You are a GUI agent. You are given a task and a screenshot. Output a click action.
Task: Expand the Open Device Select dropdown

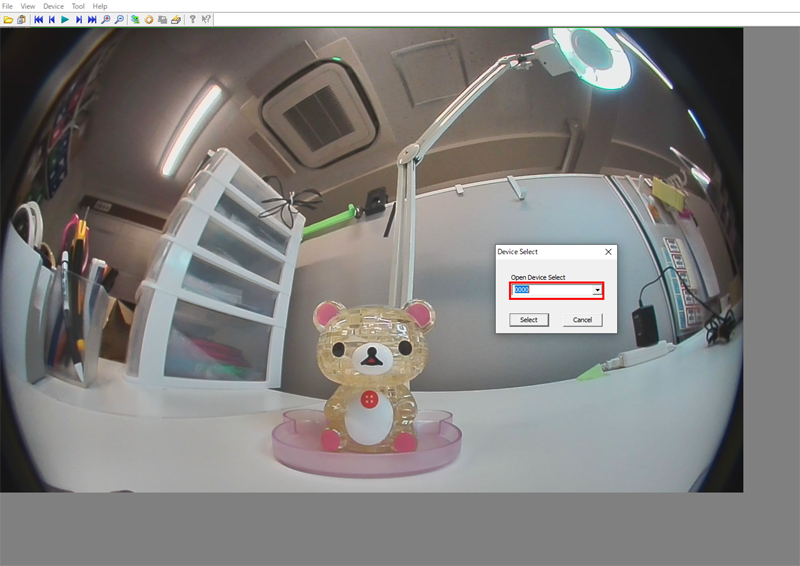tap(597, 290)
